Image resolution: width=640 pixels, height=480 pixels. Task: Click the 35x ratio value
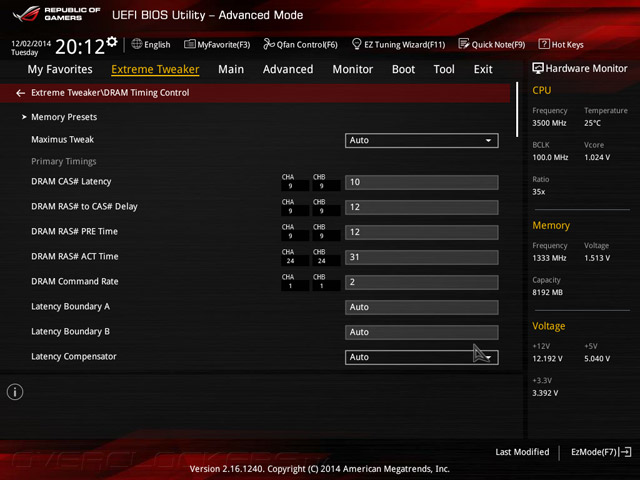pos(539,192)
